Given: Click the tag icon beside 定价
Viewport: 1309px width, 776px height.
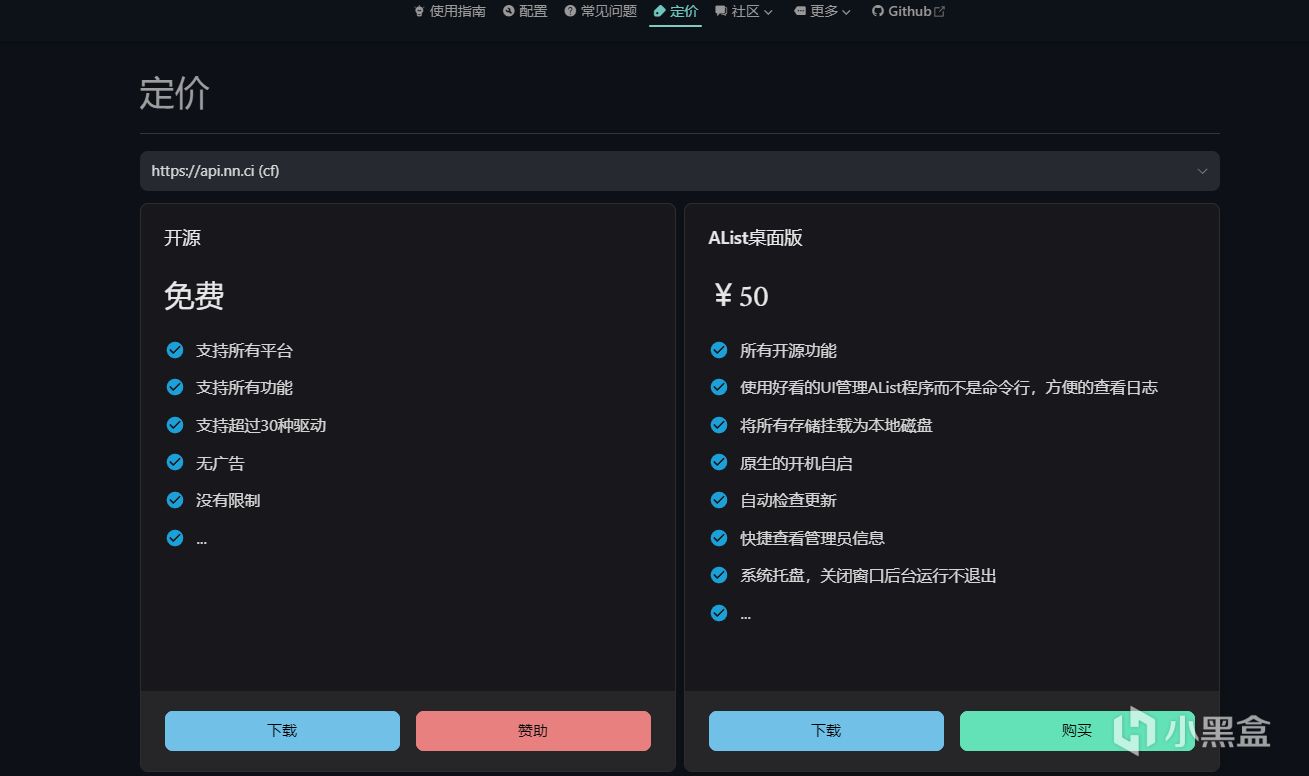Looking at the screenshot, I should (x=659, y=11).
